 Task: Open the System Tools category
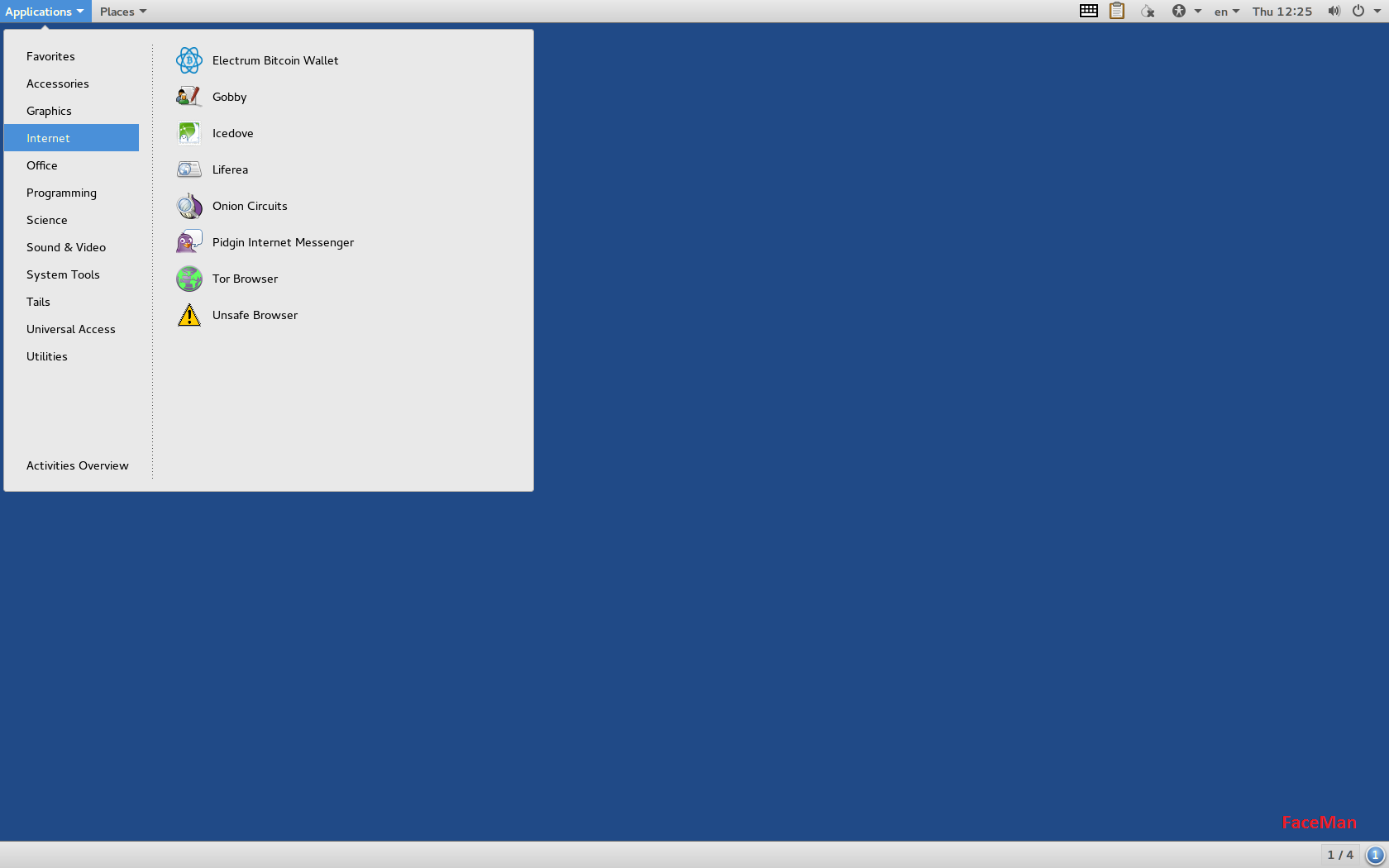coord(71,274)
